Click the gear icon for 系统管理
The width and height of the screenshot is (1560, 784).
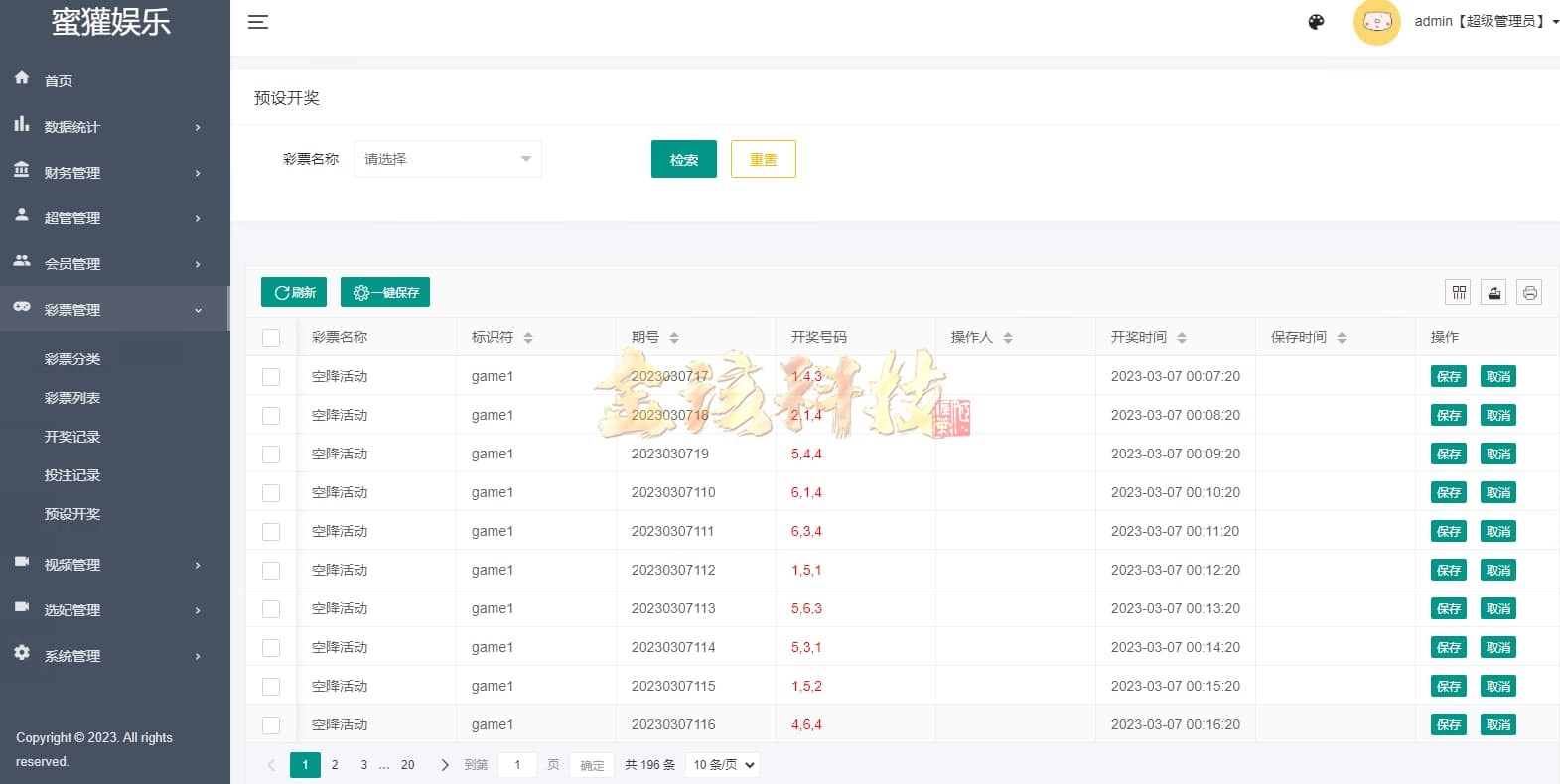pyautogui.click(x=22, y=652)
